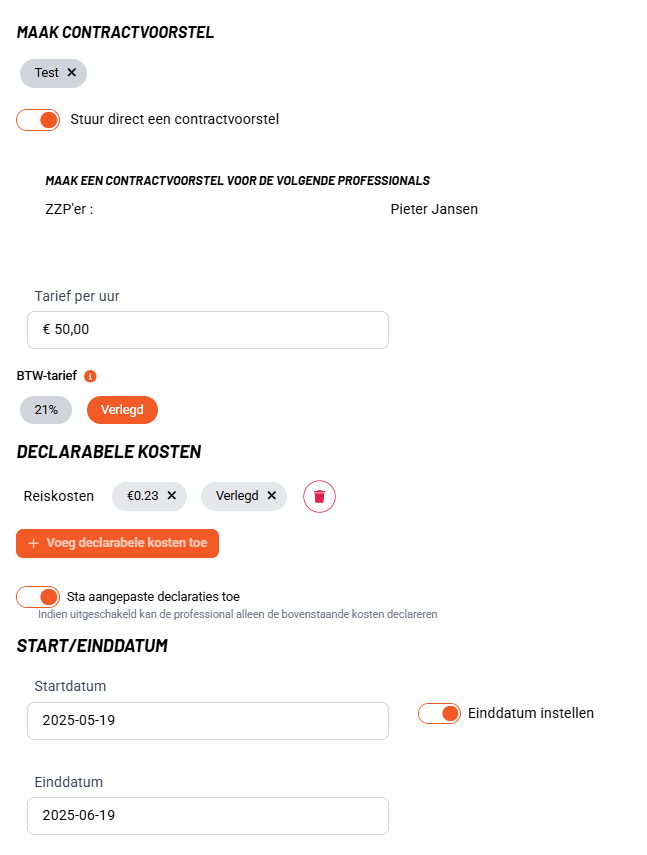647x855 pixels.
Task: Select the 21% BTW rate option
Action: [x=46, y=410]
